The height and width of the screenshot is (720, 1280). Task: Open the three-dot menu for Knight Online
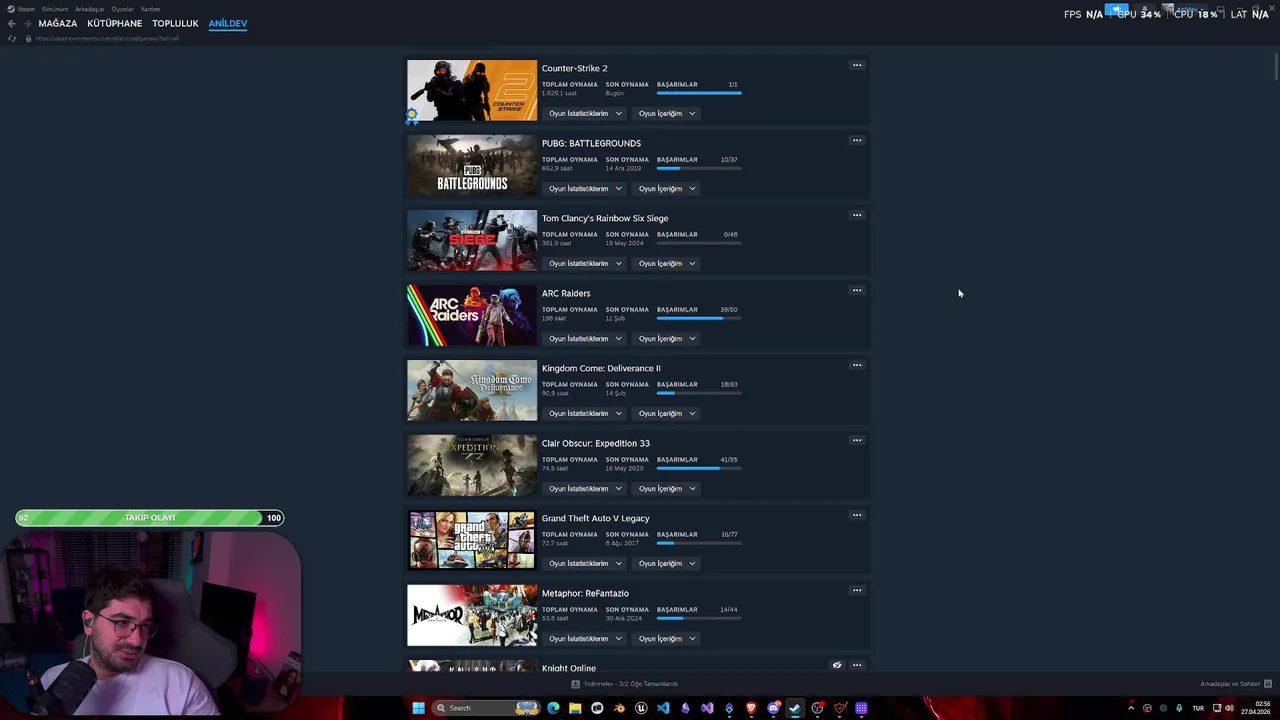[x=857, y=665]
